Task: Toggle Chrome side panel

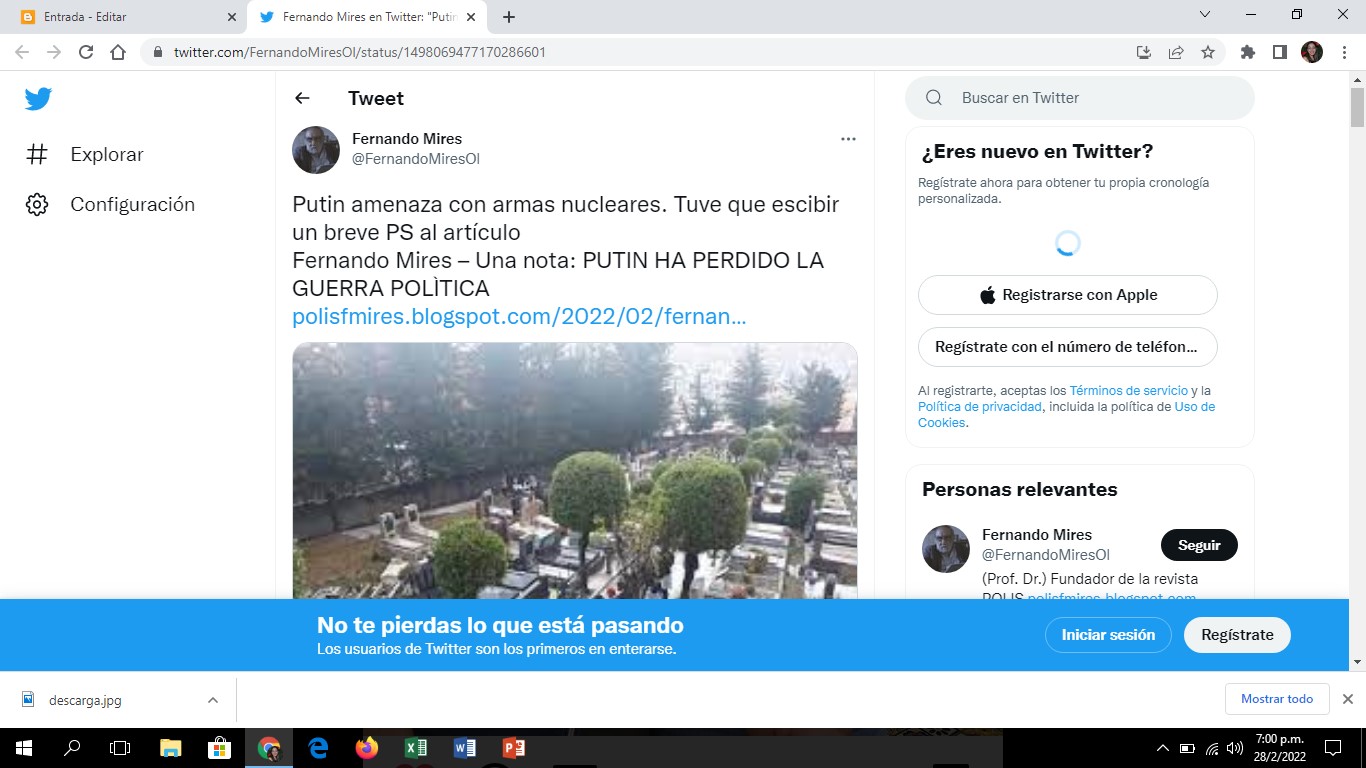Action: tap(1280, 52)
